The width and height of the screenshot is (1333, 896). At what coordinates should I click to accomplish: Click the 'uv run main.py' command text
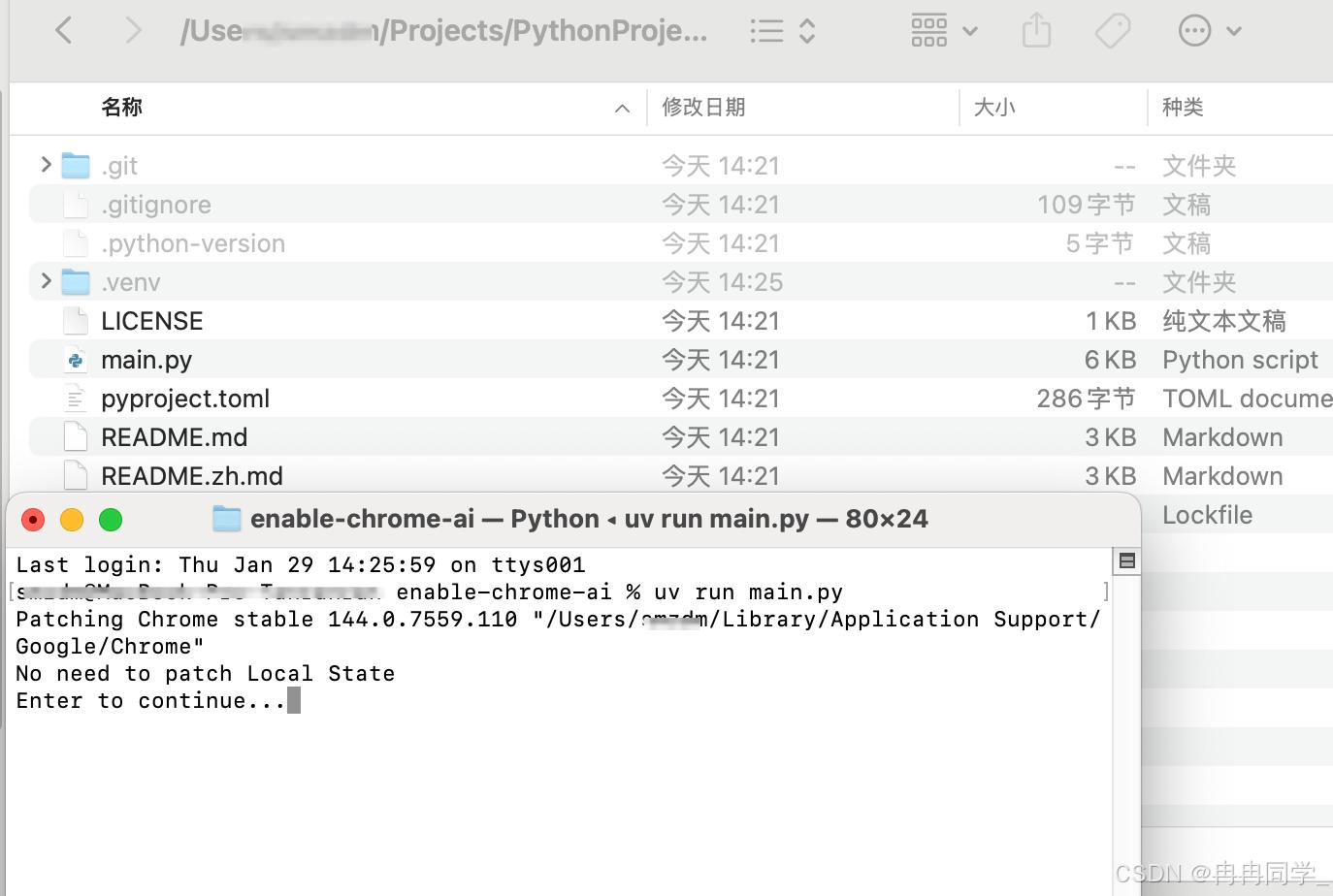[748, 592]
